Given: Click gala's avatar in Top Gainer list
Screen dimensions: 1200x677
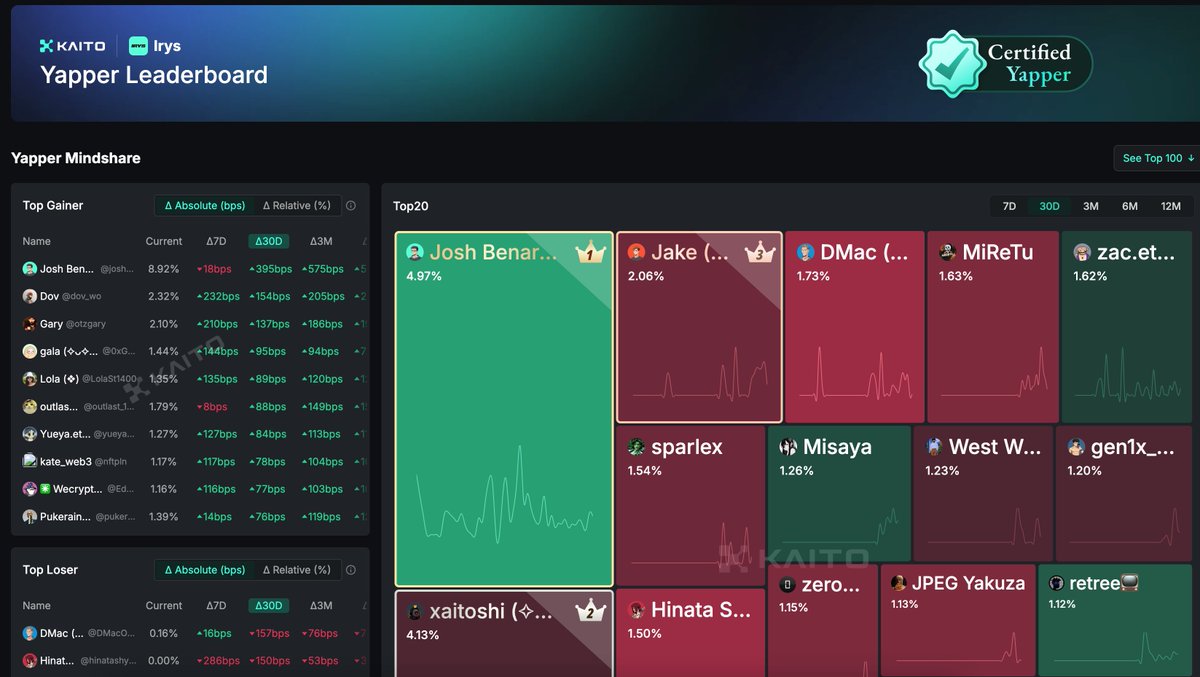Looking at the screenshot, I should coord(30,352).
